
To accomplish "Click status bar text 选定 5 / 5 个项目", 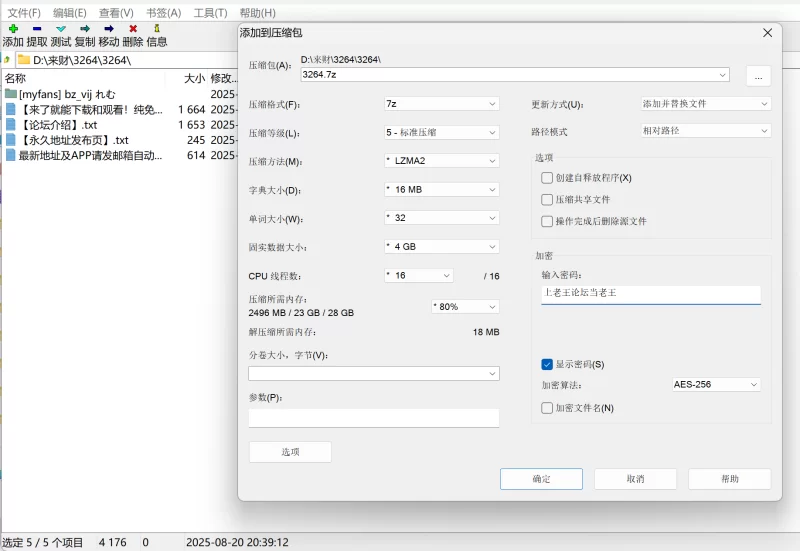I will [x=42, y=542].
